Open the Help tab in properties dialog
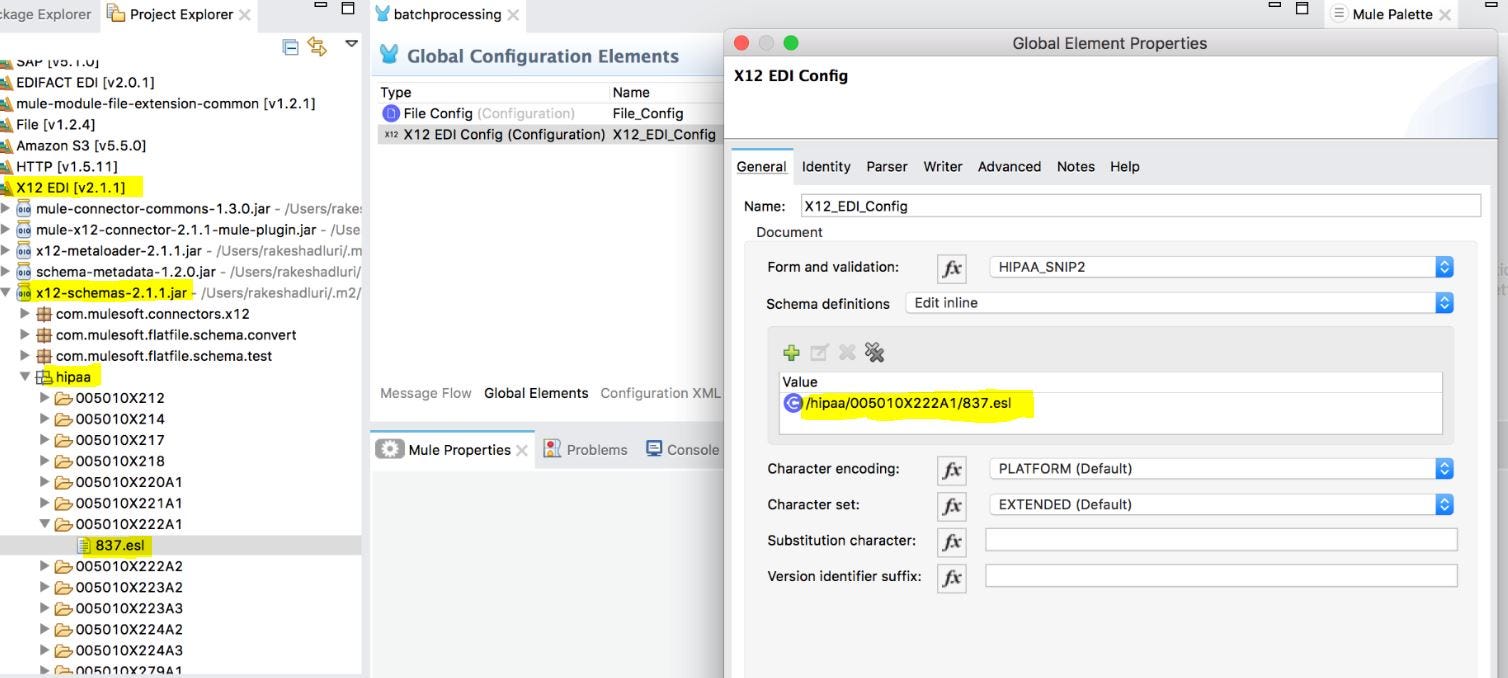This screenshot has height=678, width=1508. point(1125,166)
